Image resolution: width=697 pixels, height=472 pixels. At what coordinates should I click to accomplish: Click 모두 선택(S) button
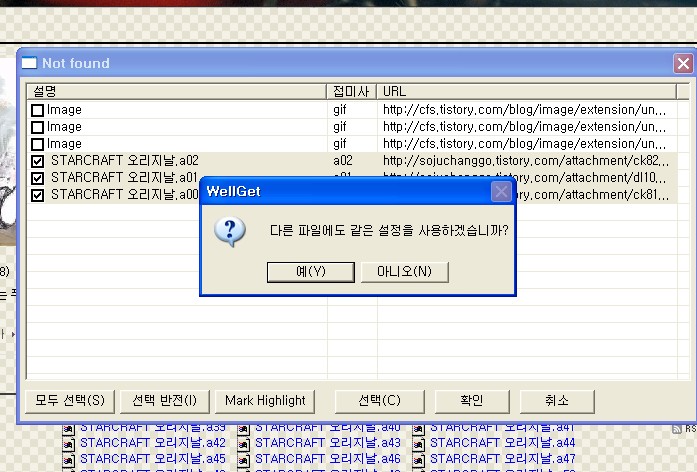pyautogui.click(x=70, y=401)
